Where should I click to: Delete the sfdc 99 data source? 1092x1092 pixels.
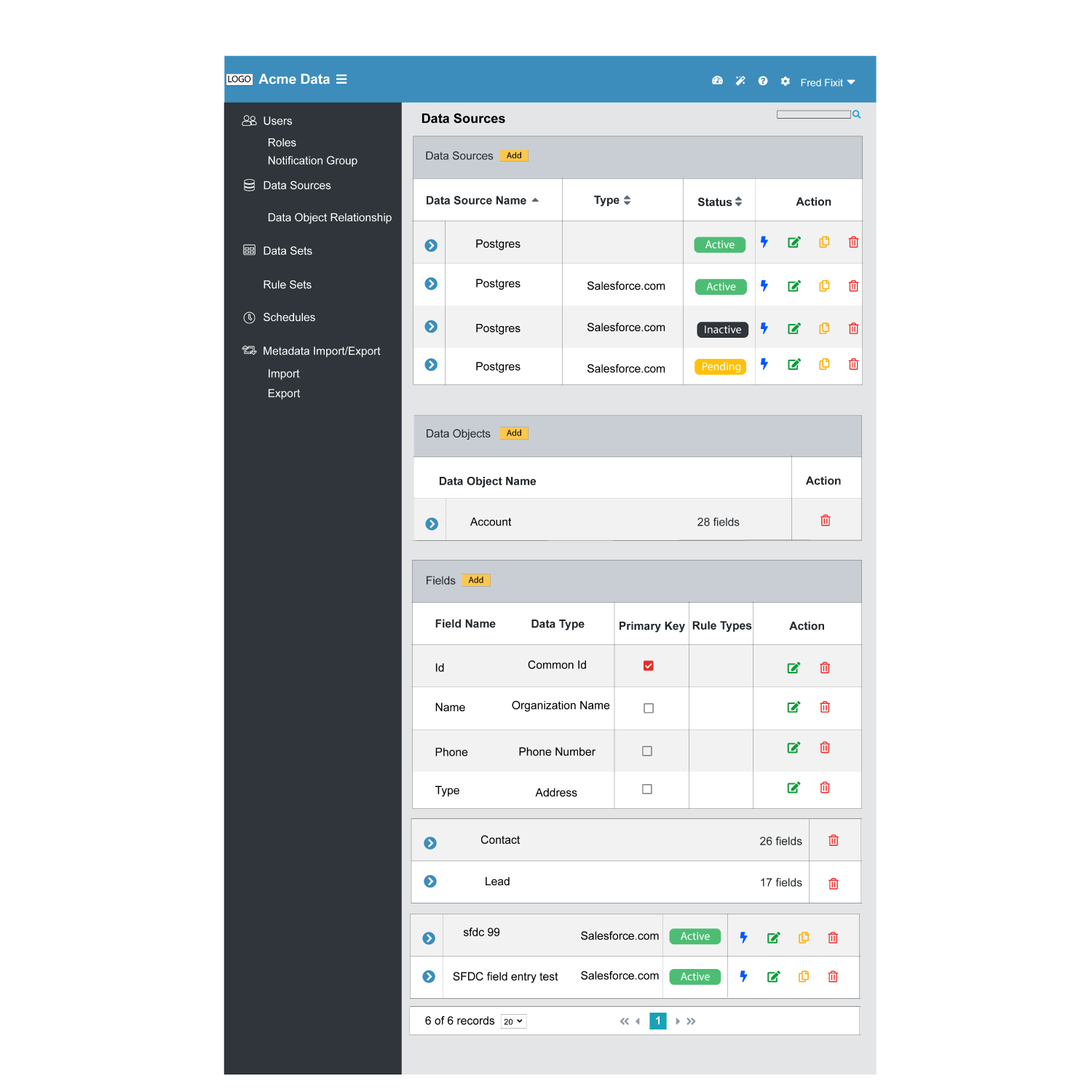pos(833,938)
